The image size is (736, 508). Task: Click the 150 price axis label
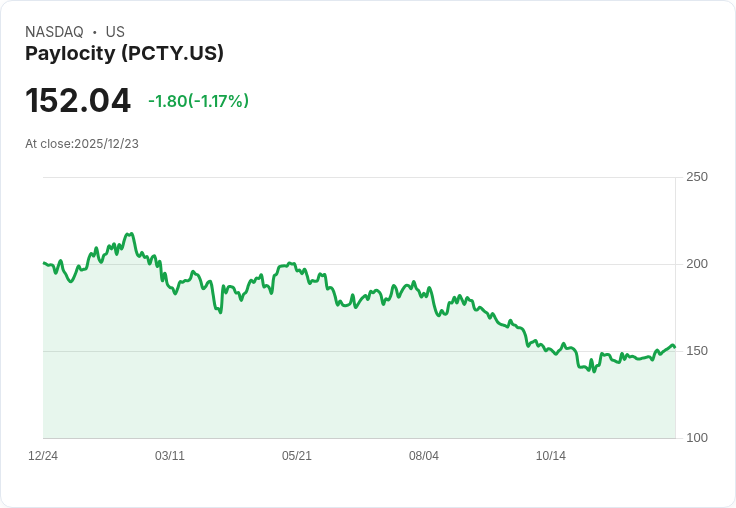[697, 351]
